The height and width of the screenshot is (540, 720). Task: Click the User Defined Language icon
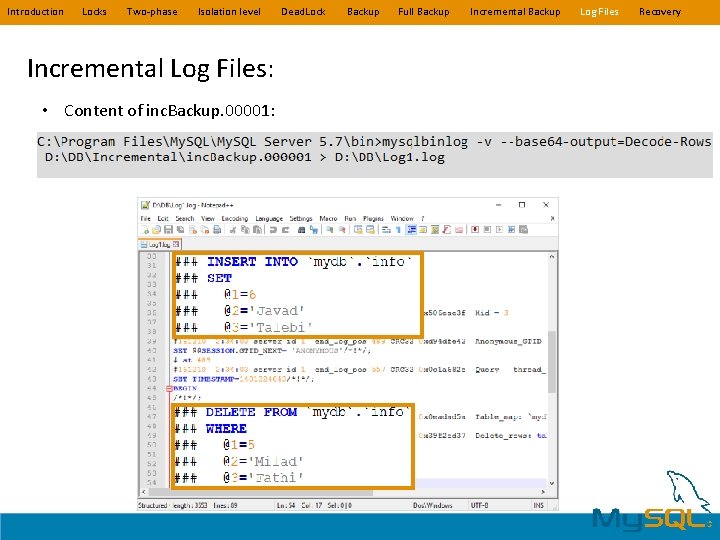click(x=423, y=230)
